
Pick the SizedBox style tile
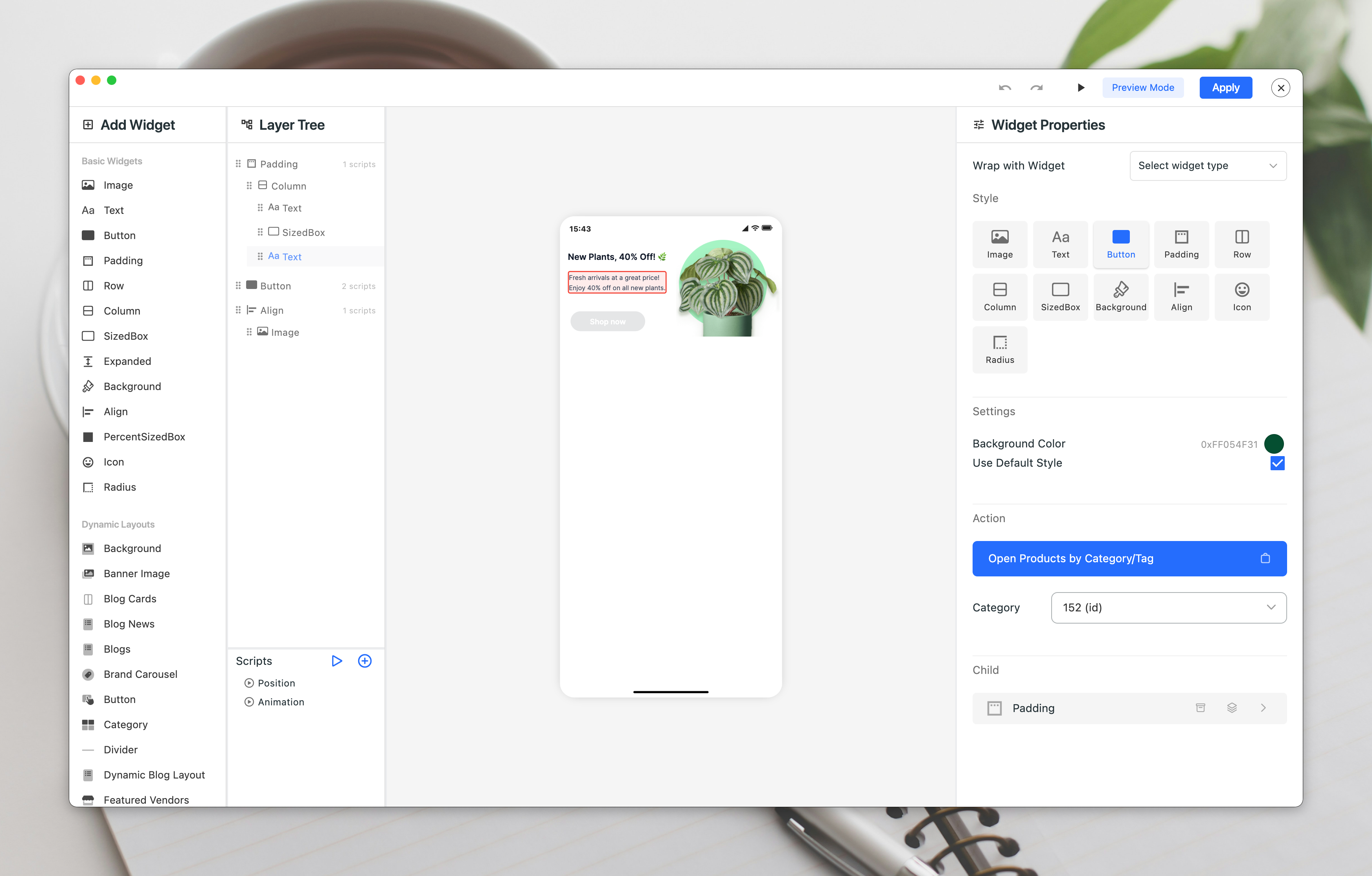[1060, 297]
